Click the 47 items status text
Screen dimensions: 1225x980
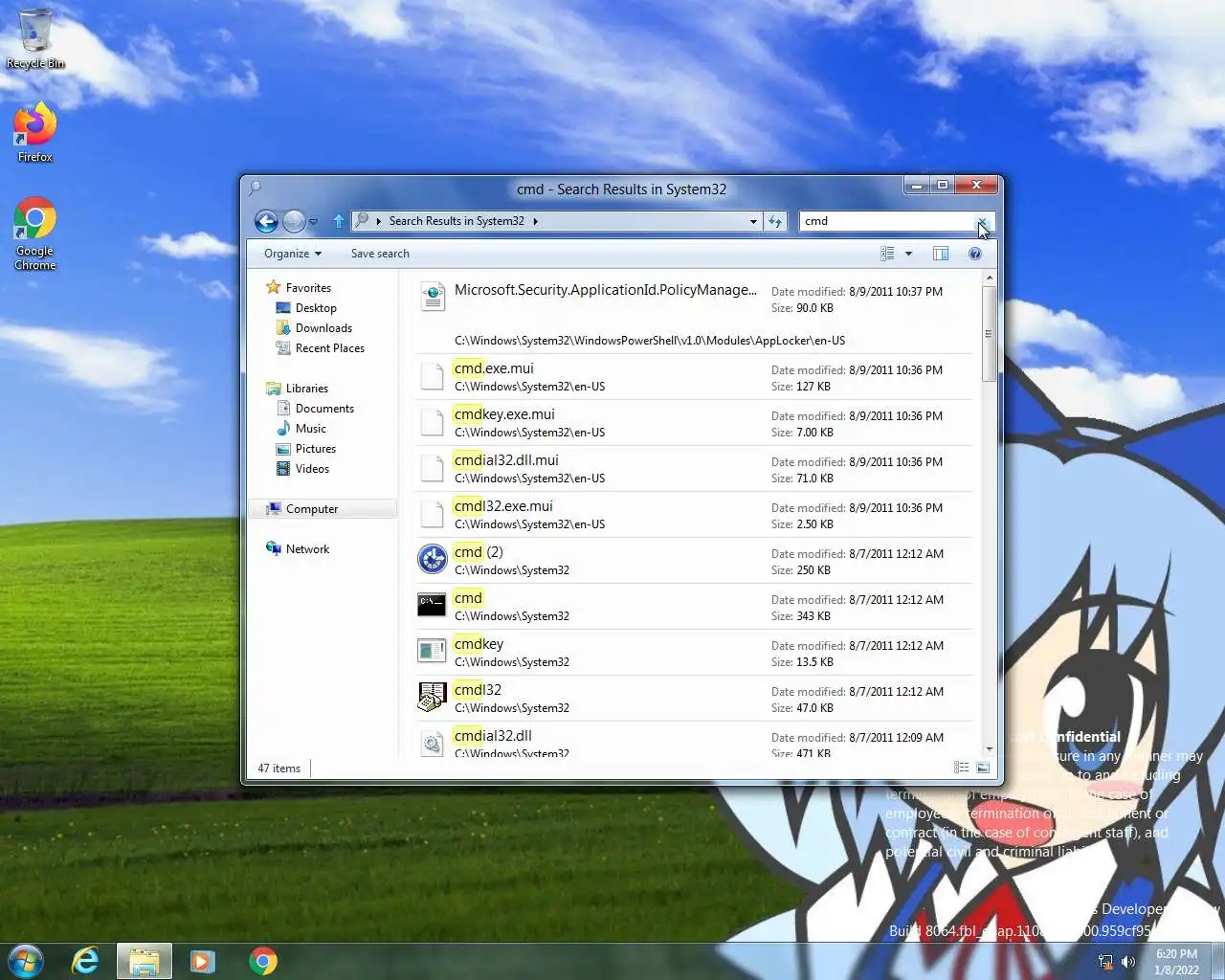point(279,768)
